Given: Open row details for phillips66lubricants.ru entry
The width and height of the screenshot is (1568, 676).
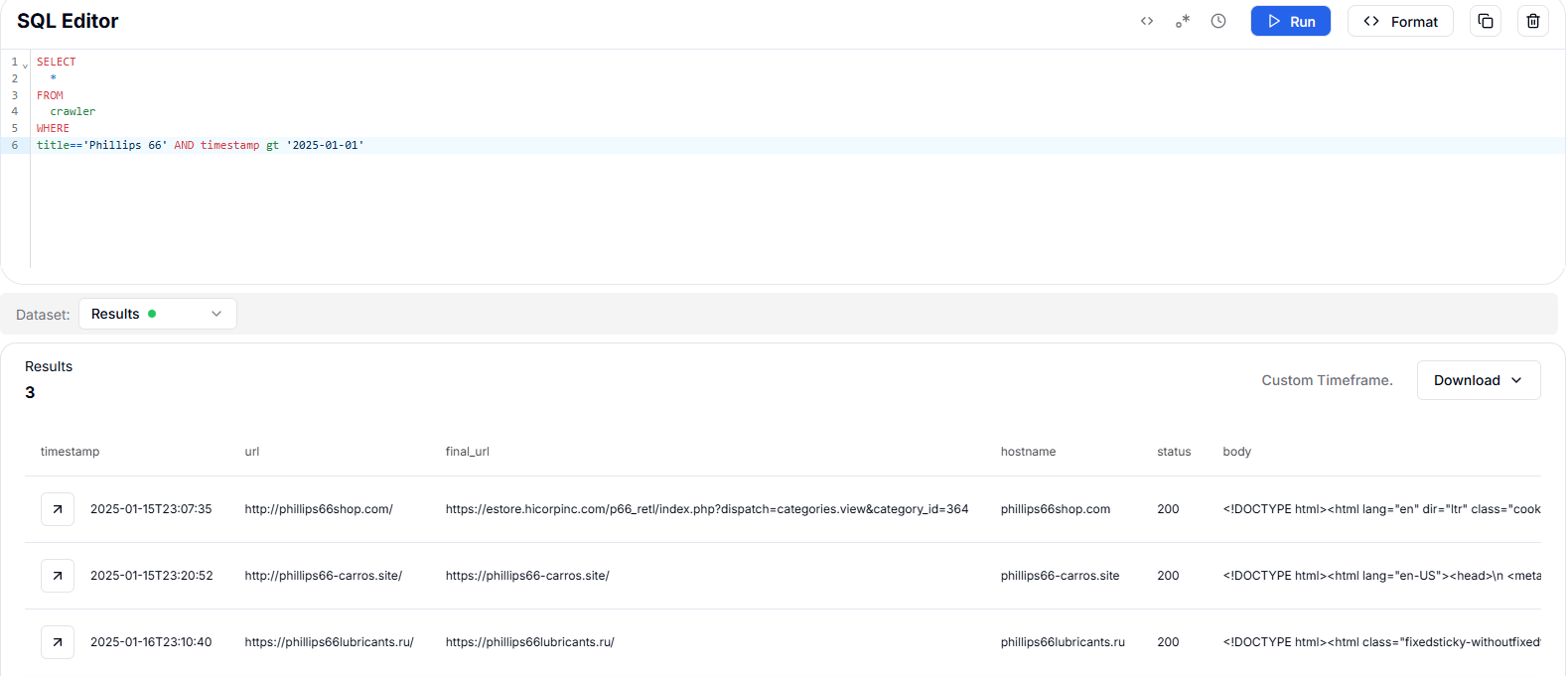Looking at the screenshot, I should 58,642.
